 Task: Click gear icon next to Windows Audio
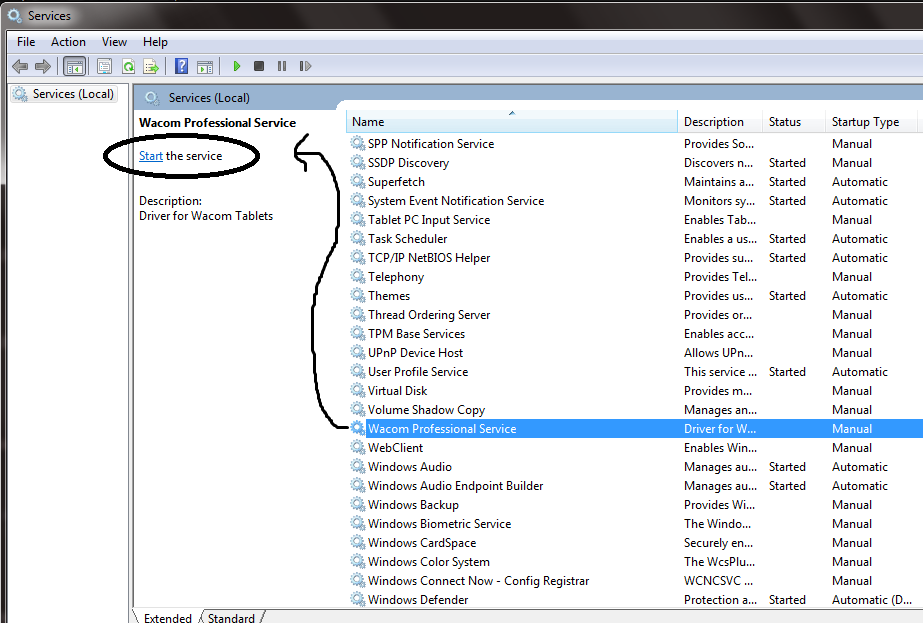(x=357, y=466)
